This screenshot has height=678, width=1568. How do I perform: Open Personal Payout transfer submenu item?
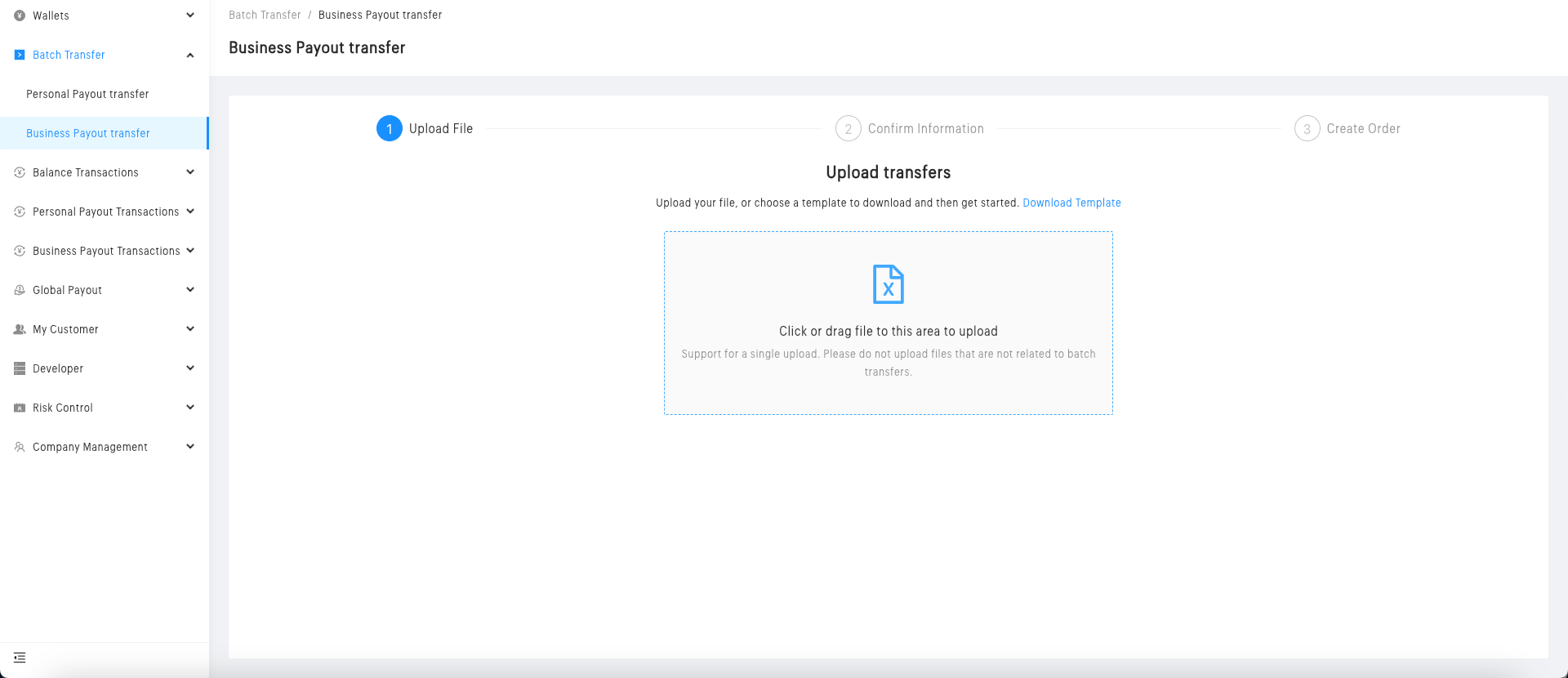pyautogui.click(x=87, y=94)
